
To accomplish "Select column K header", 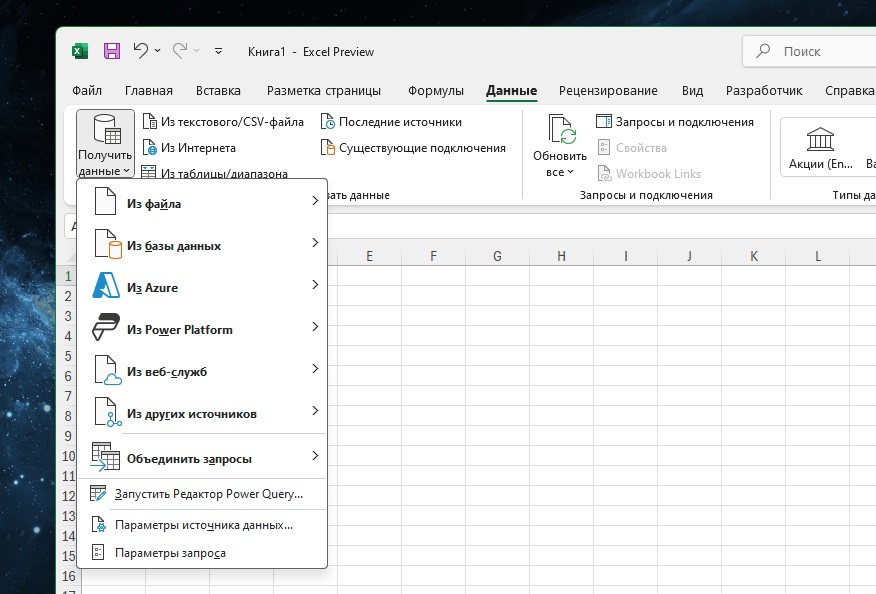I will [754, 256].
